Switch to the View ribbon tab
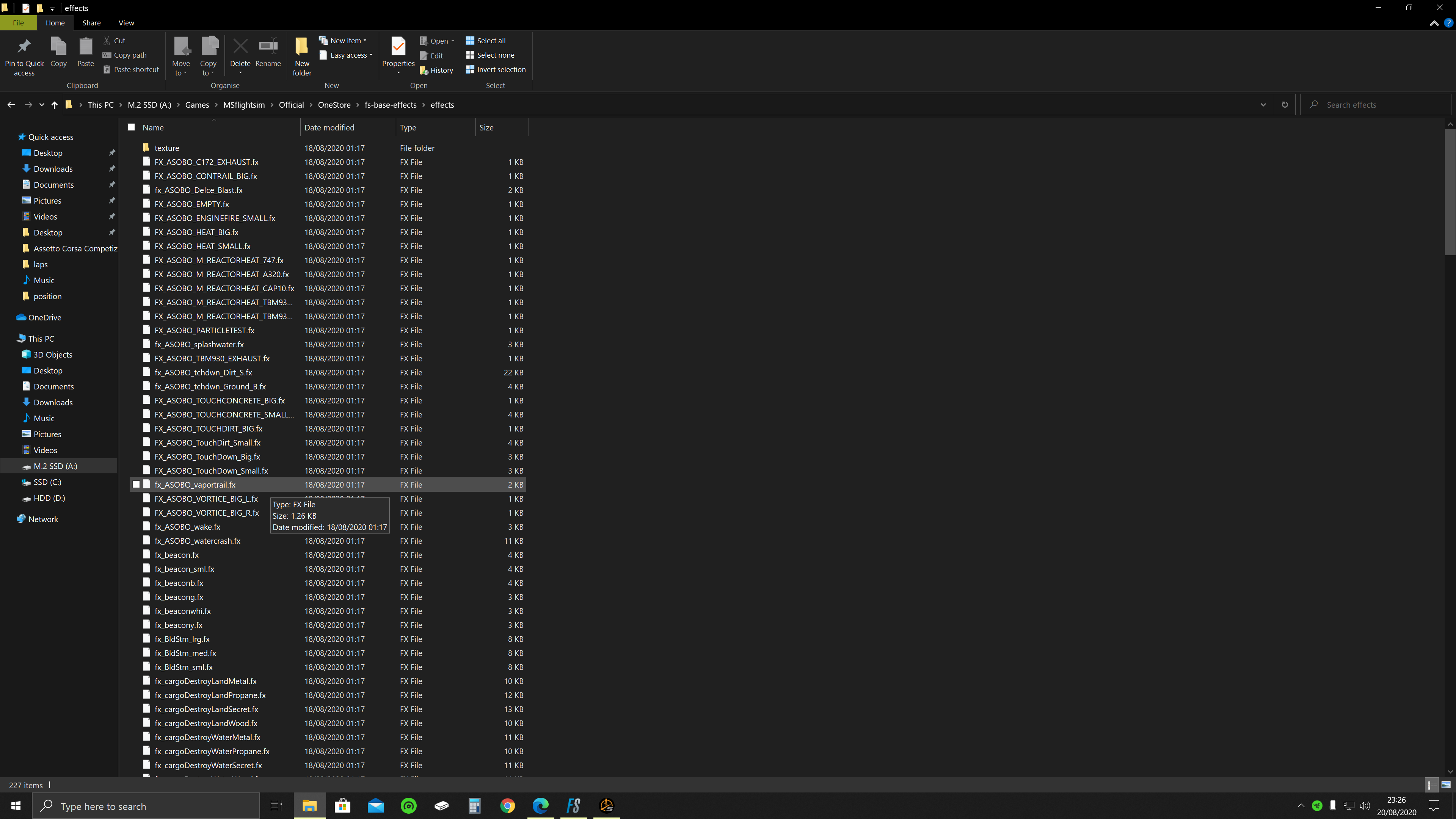Viewport: 1456px width, 819px height. (x=126, y=23)
